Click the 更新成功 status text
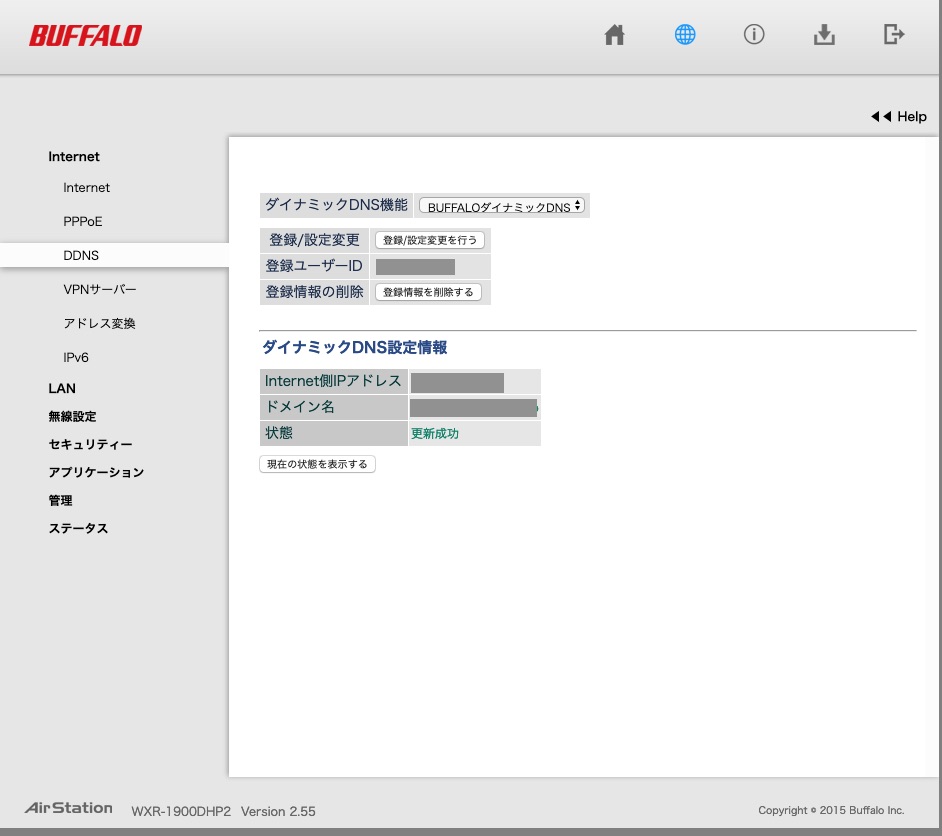The image size is (942, 836). coord(435,434)
